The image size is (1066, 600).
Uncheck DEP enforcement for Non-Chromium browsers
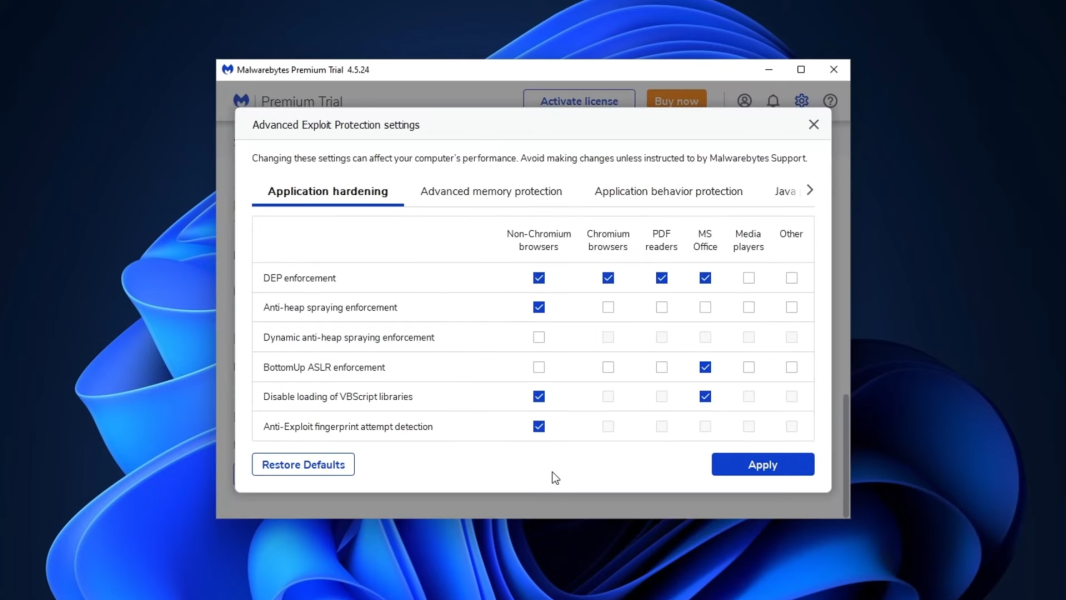(x=538, y=278)
